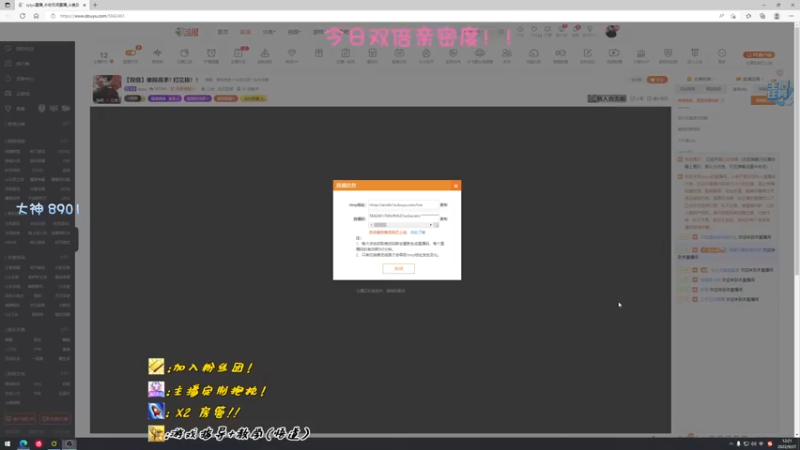Click the cloud icon in streamer toolbar
This screenshot has height=450, width=800.
coord(480,54)
